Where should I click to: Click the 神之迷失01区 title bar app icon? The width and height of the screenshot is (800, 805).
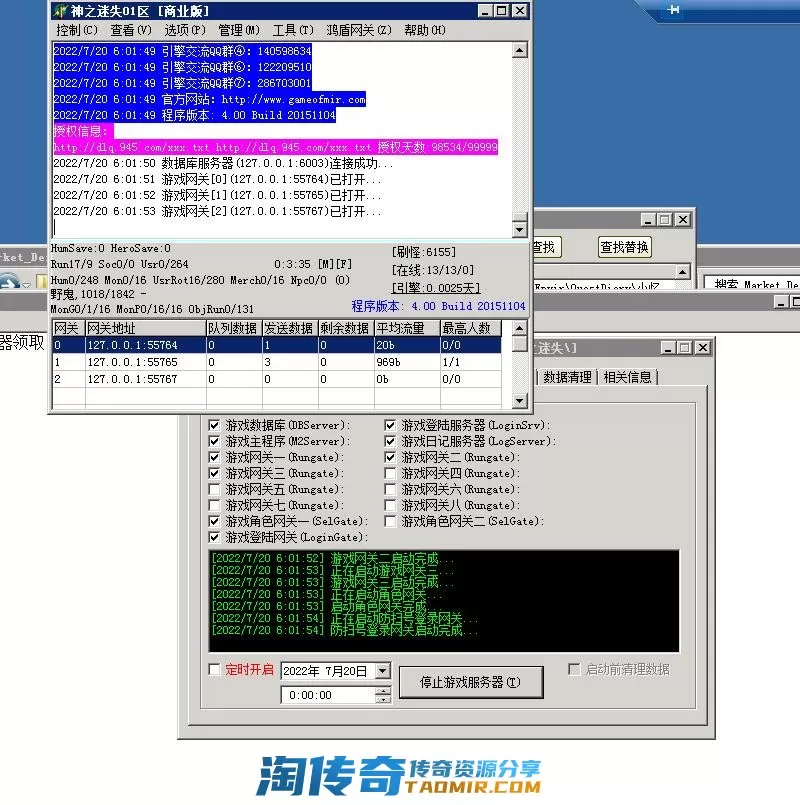point(60,10)
